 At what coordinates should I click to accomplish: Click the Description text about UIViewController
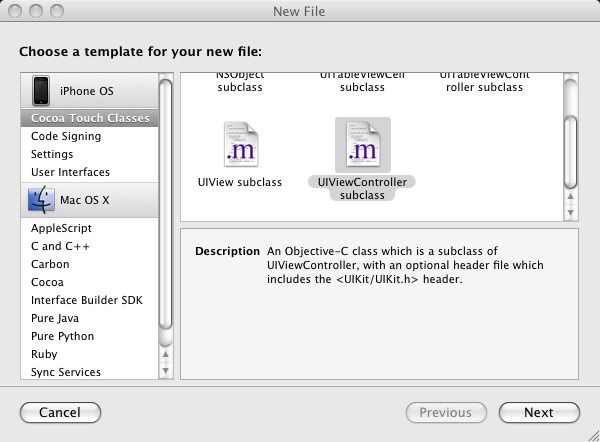point(405,265)
